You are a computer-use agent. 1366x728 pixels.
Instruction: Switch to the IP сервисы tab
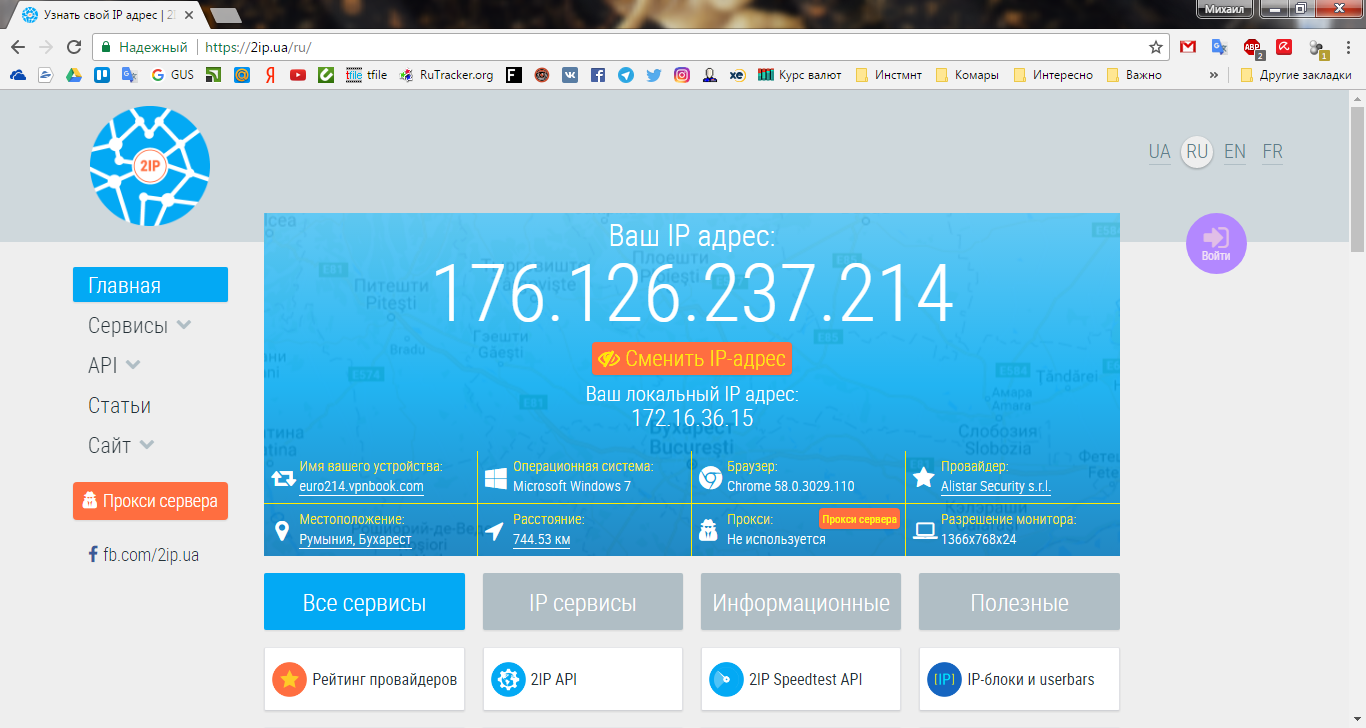(582, 602)
